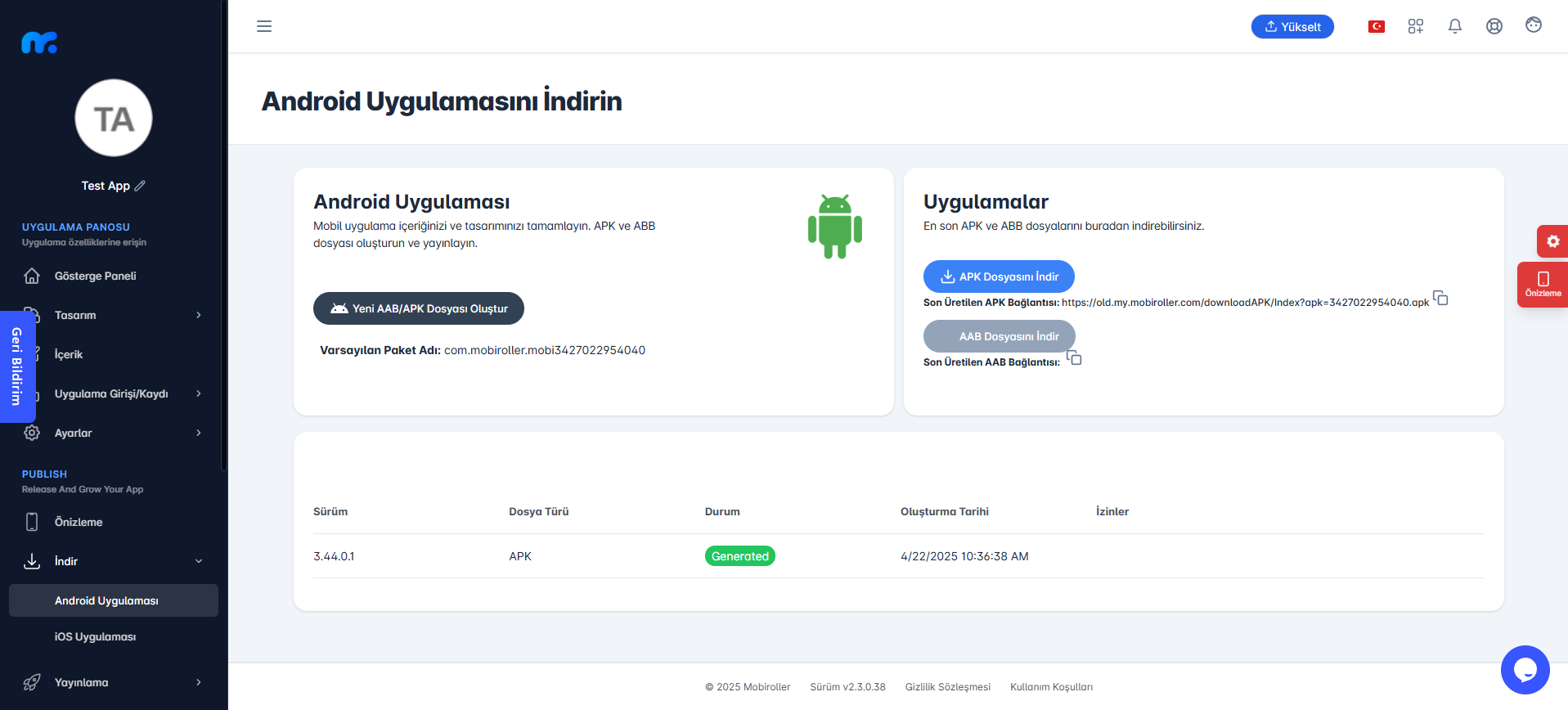Toggle the hamburger menu icon
This screenshot has width=1568, height=710.
click(264, 26)
